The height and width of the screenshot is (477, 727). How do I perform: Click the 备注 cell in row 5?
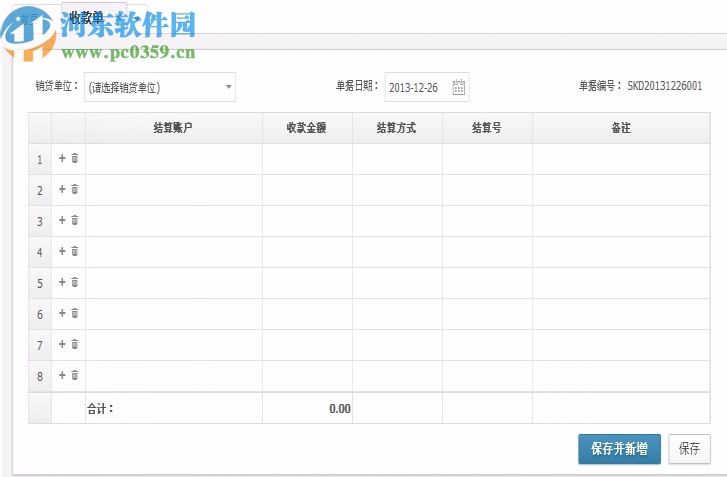tap(621, 283)
